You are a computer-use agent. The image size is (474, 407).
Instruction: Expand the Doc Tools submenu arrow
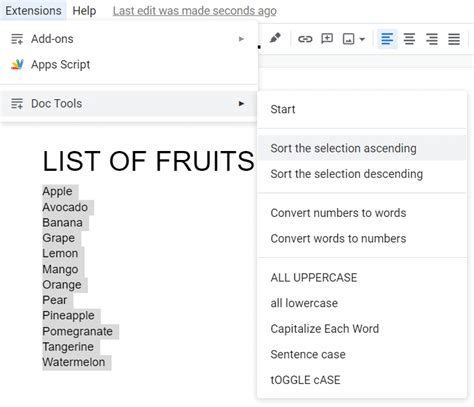[241, 104]
